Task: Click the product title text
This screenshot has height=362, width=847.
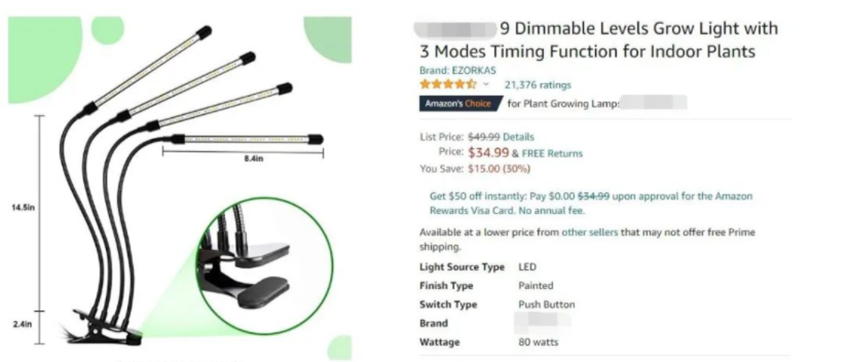Action: click(x=599, y=39)
